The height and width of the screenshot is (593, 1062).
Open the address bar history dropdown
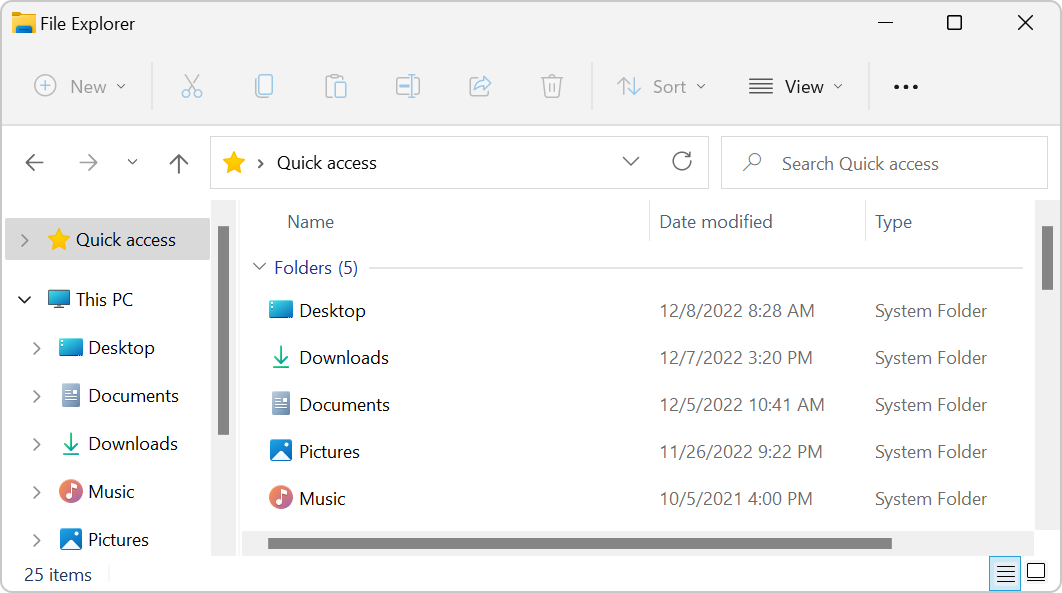pyautogui.click(x=631, y=162)
